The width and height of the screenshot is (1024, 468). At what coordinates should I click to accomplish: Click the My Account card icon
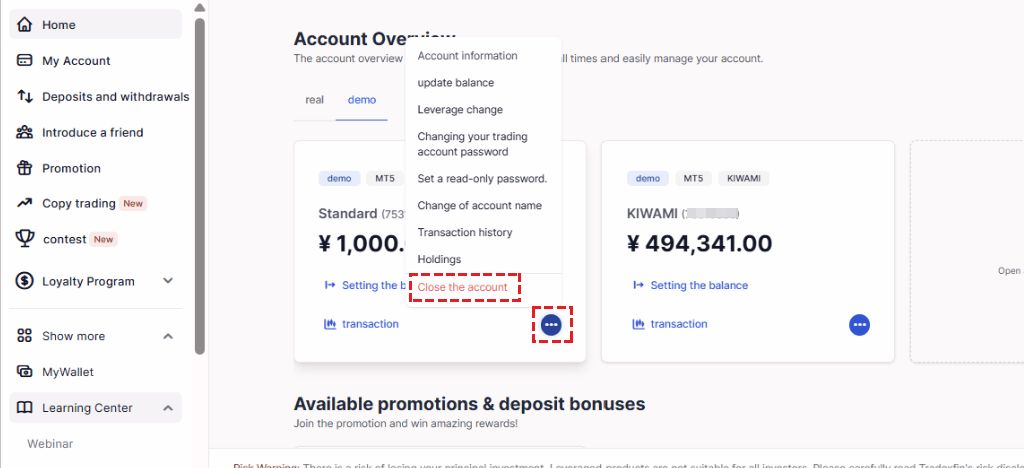click(x=24, y=61)
